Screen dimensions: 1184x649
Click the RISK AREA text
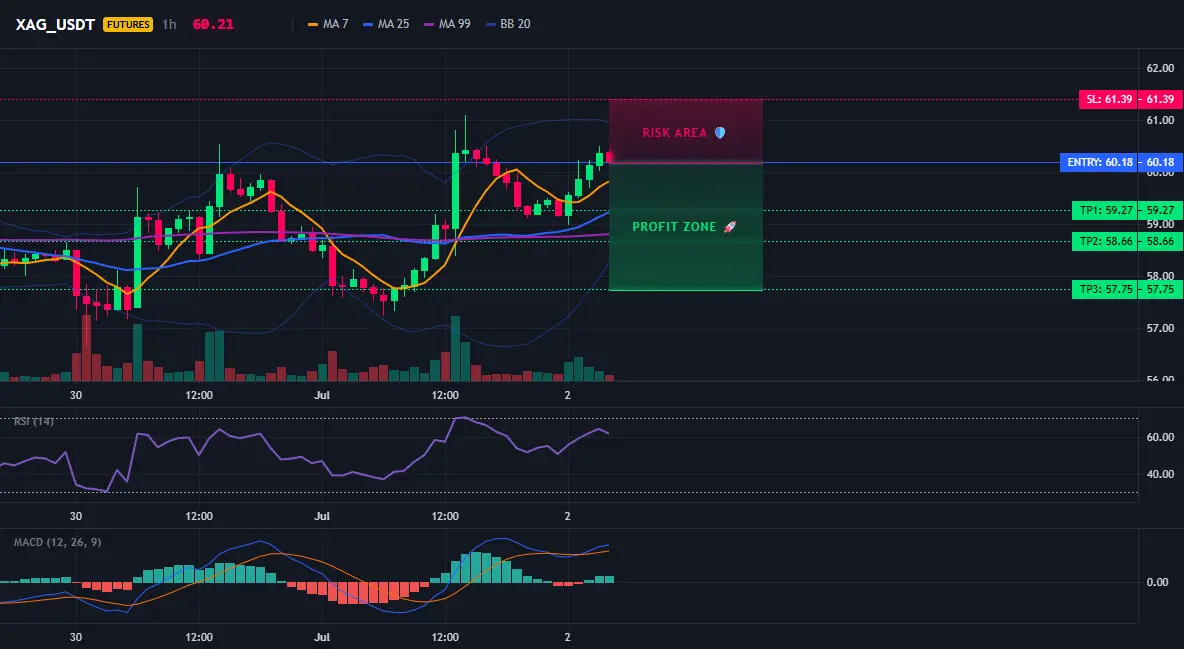(674, 133)
